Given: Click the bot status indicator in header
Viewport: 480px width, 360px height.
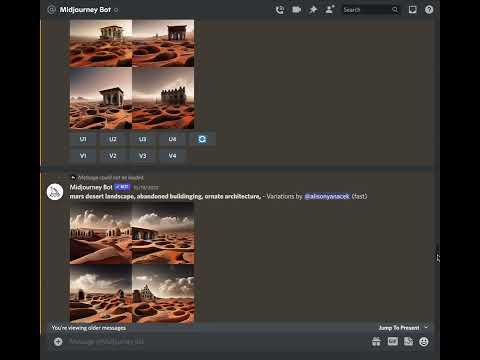Looking at the screenshot, I should [116, 10].
